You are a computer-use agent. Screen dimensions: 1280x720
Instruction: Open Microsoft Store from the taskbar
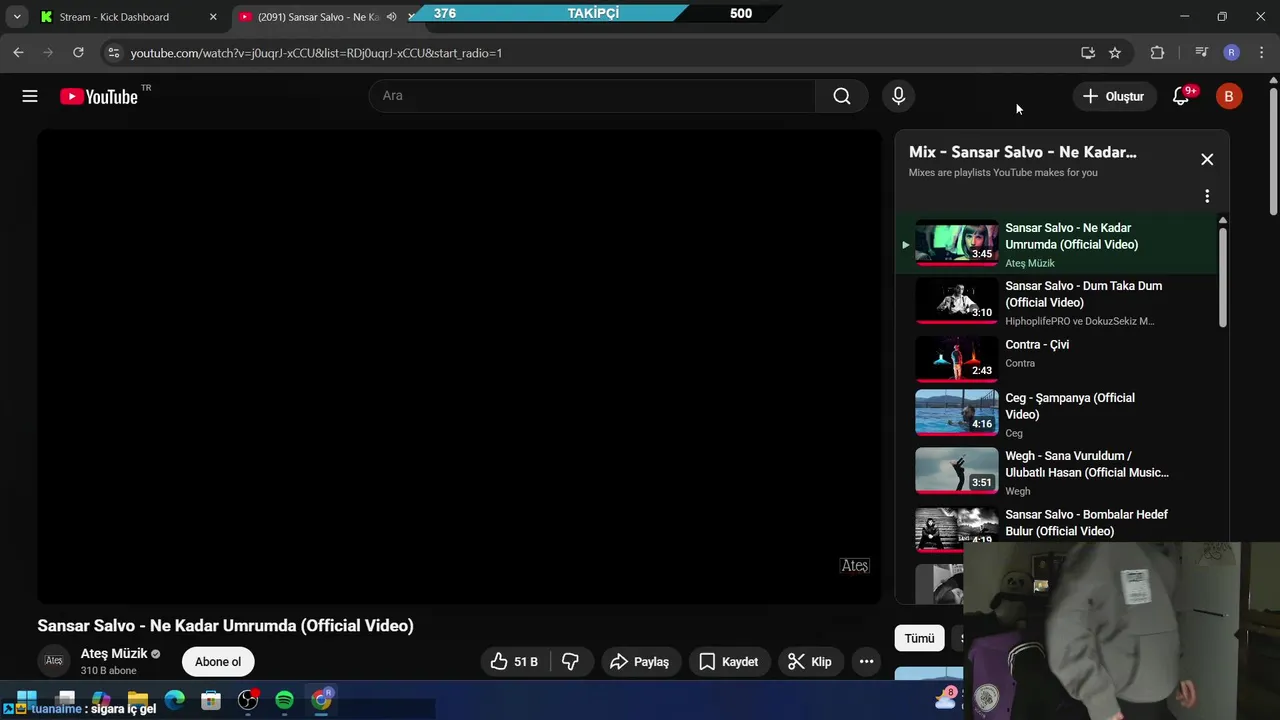pos(211,699)
